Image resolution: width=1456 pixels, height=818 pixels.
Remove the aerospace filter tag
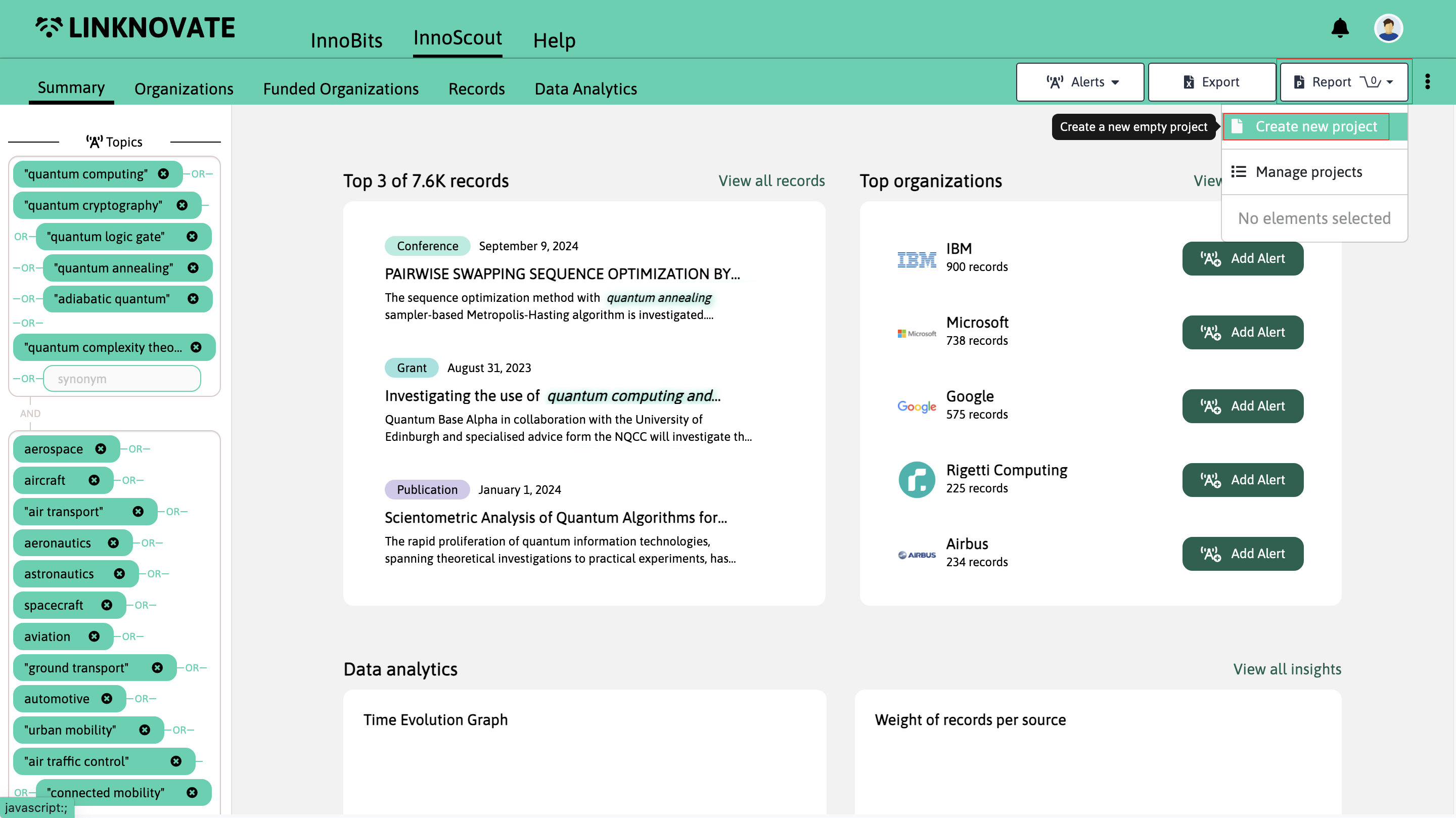[101, 448]
